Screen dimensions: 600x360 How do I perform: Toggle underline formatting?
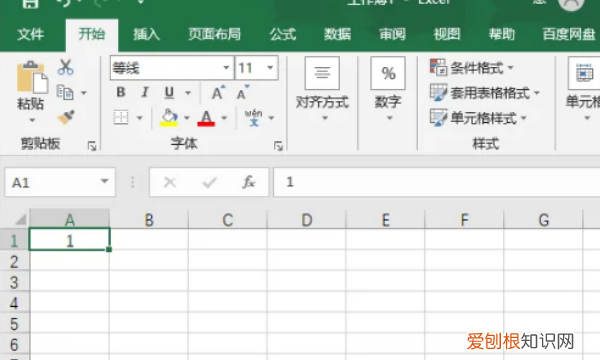pos(169,92)
